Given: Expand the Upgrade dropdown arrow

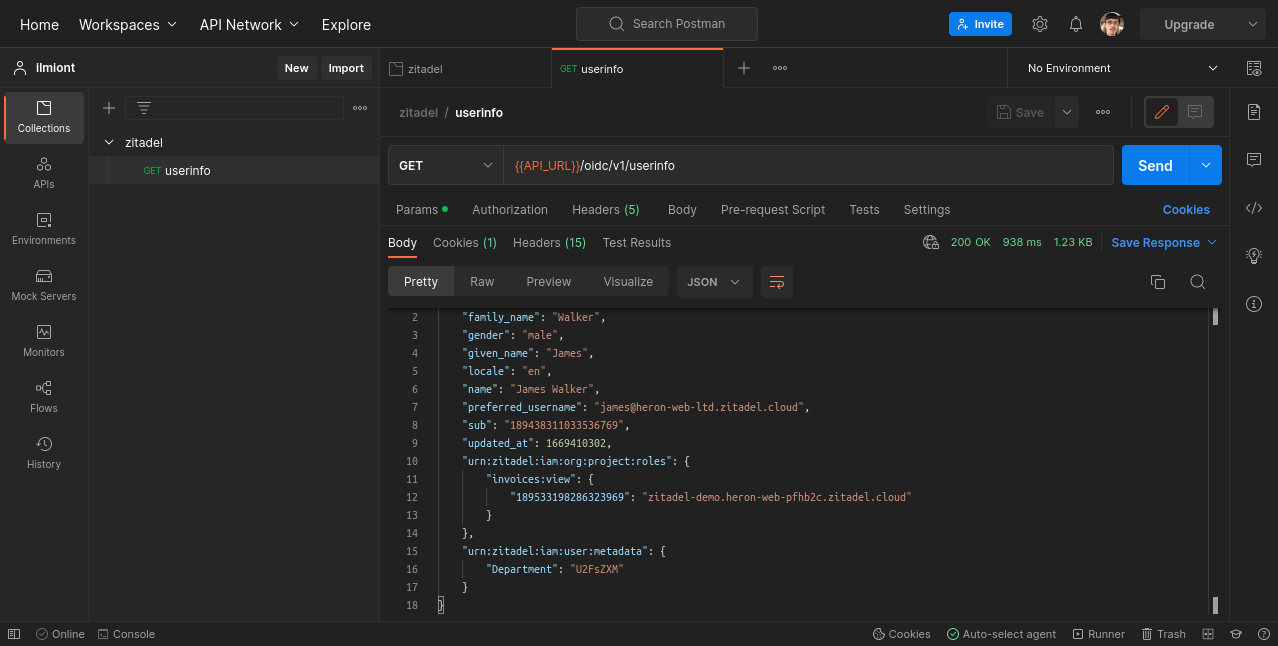Looking at the screenshot, I should (x=1252, y=24).
